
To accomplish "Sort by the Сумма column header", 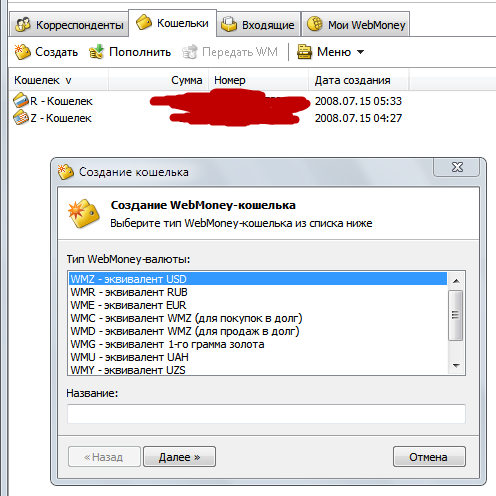I will [158, 80].
